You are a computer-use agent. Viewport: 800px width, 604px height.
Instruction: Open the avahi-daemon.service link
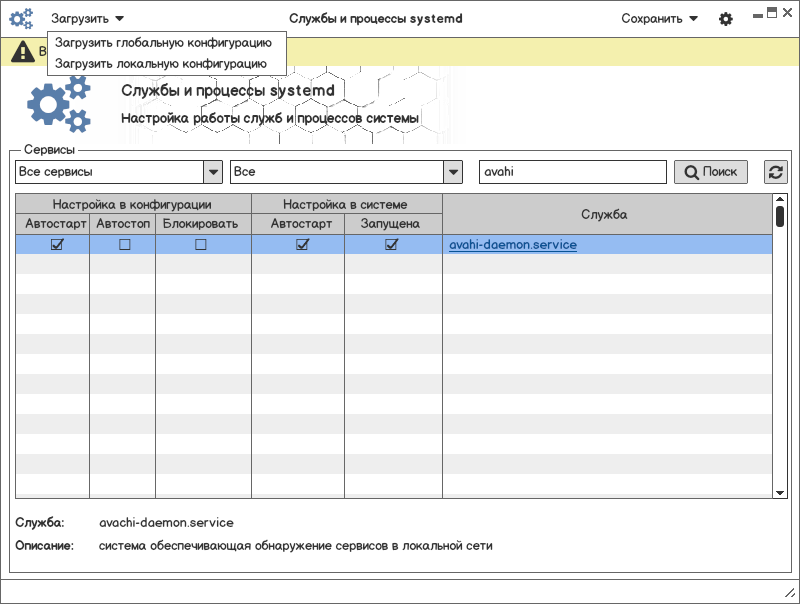[x=513, y=245]
